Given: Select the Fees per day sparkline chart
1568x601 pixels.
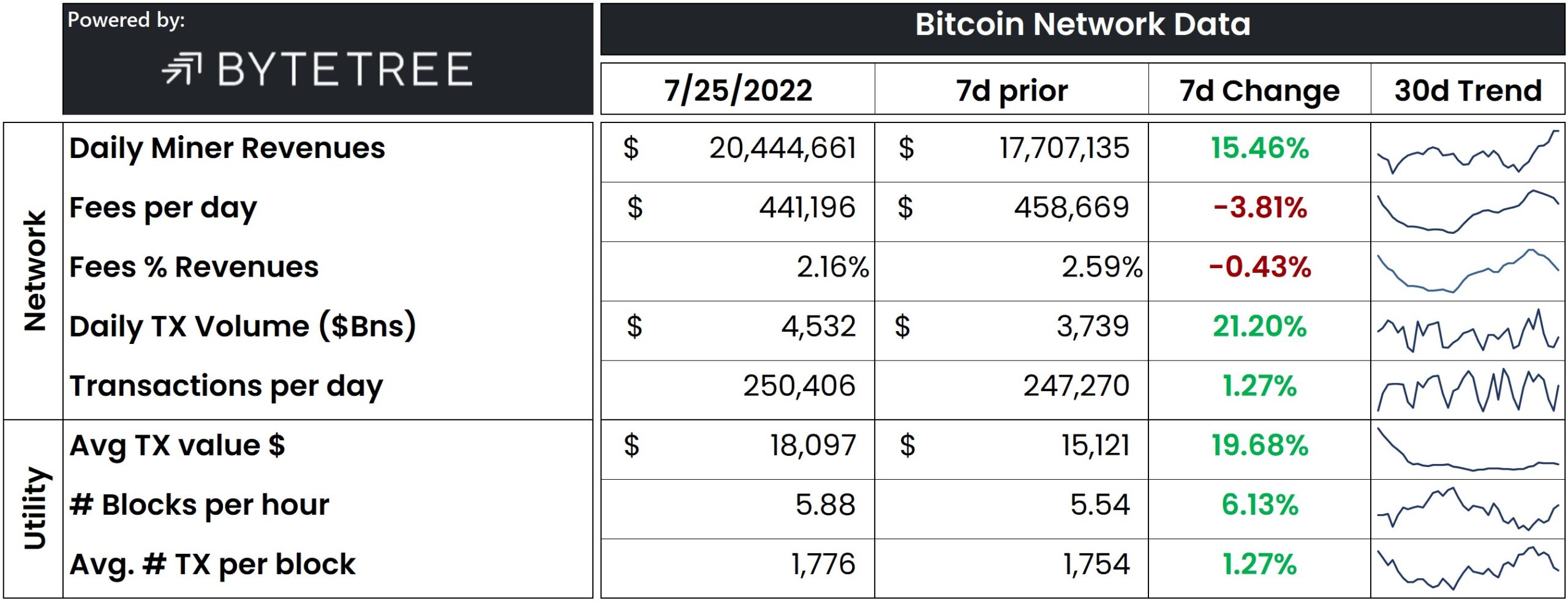Looking at the screenshot, I should tap(1468, 211).
